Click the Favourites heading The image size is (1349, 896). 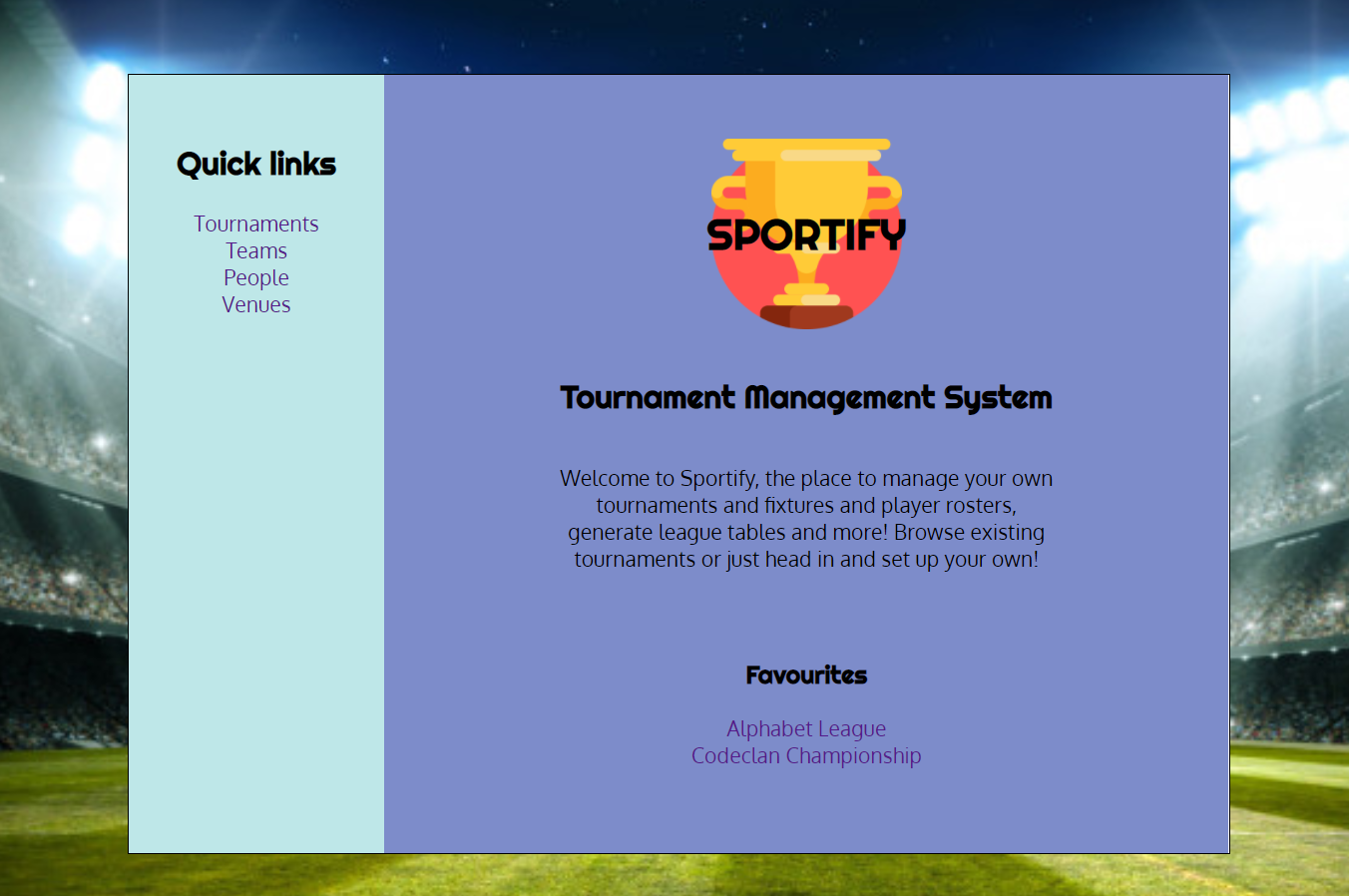(x=806, y=675)
